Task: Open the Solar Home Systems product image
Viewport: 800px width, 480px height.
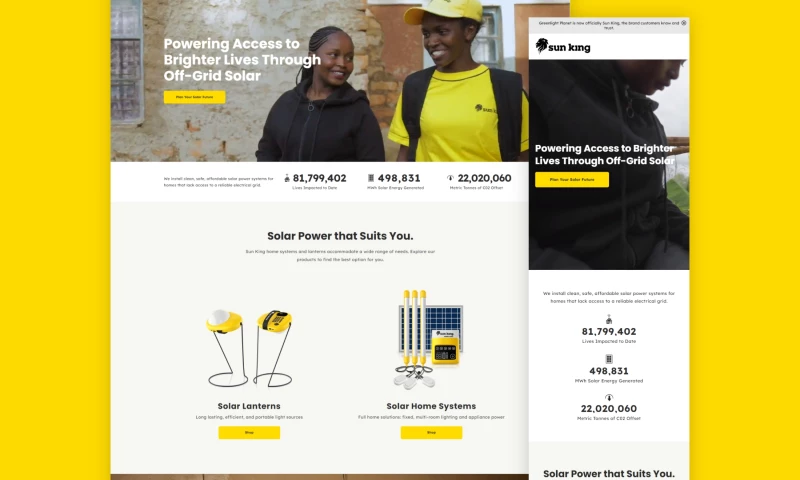Action: 430,339
